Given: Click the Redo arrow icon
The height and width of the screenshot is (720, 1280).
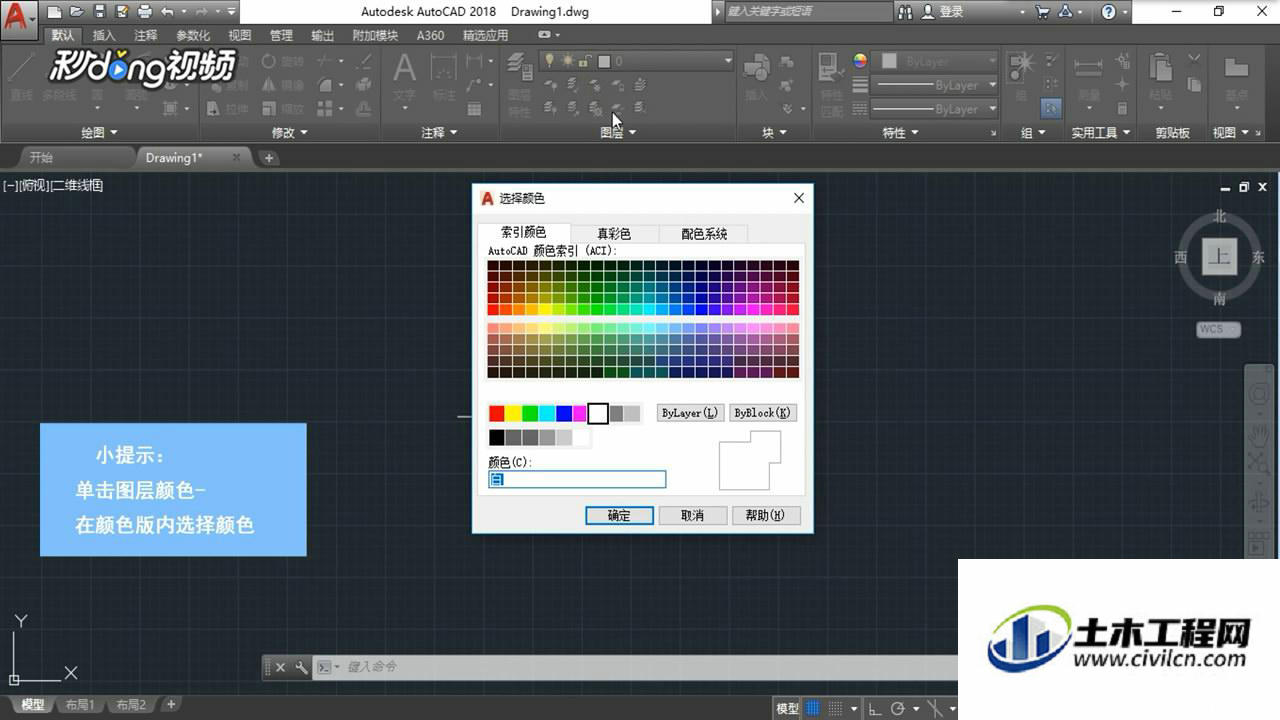Looking at the screenshot, I should click(x=203, y=12).
